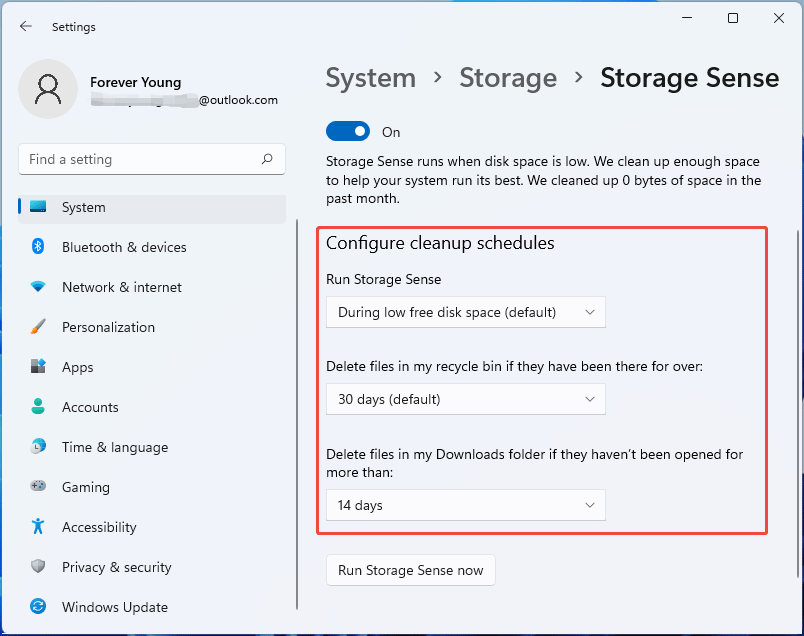
Task: Click the search magnifier icon
Action: pos(267,159)
